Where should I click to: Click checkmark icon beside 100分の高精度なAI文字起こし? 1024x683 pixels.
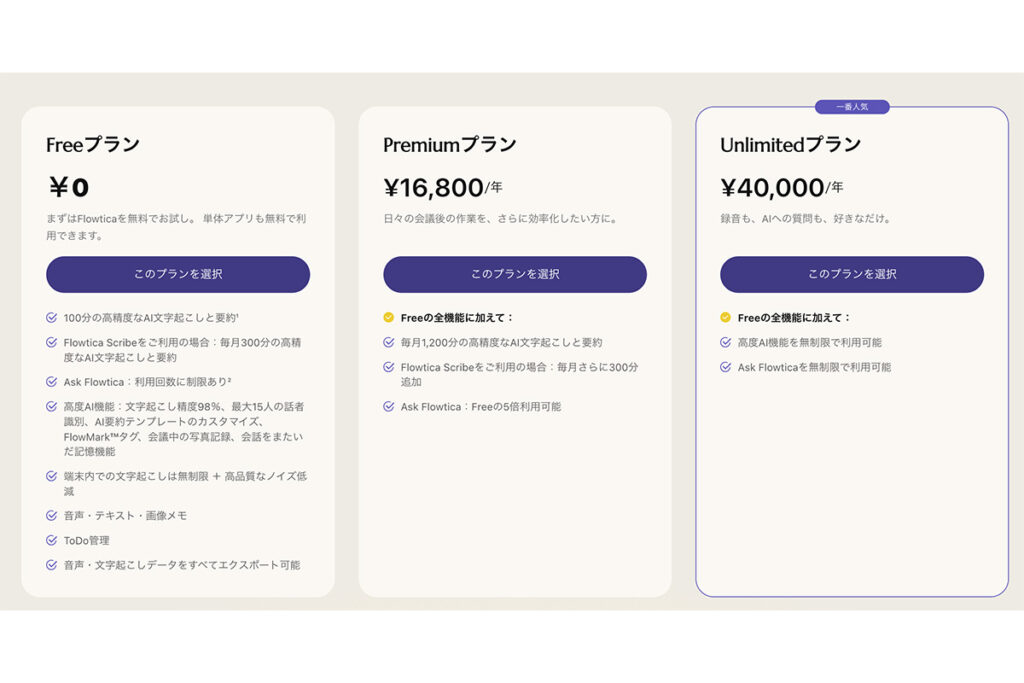tap(52, 317)
